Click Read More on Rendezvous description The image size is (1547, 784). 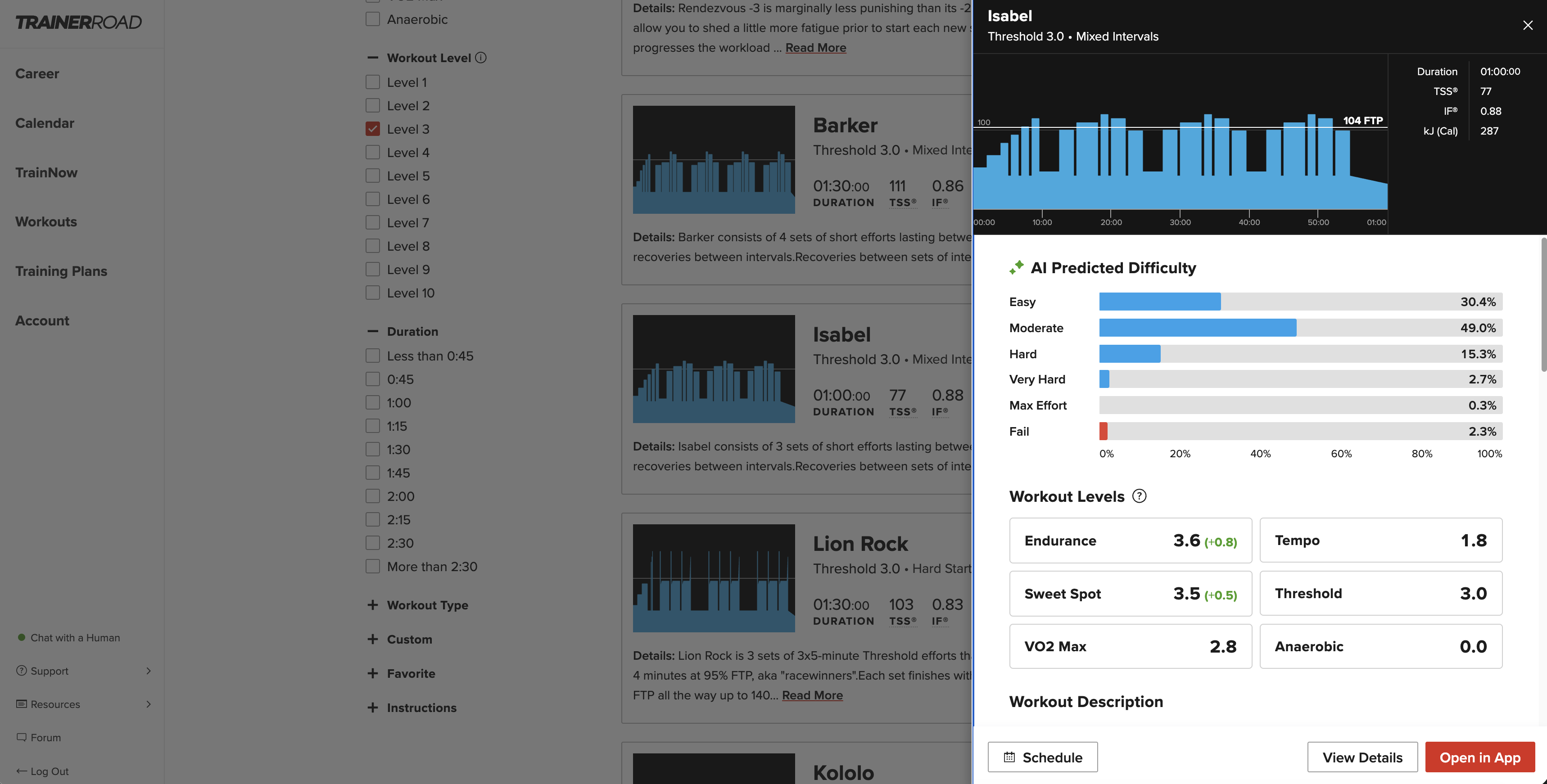coord(815,47)
